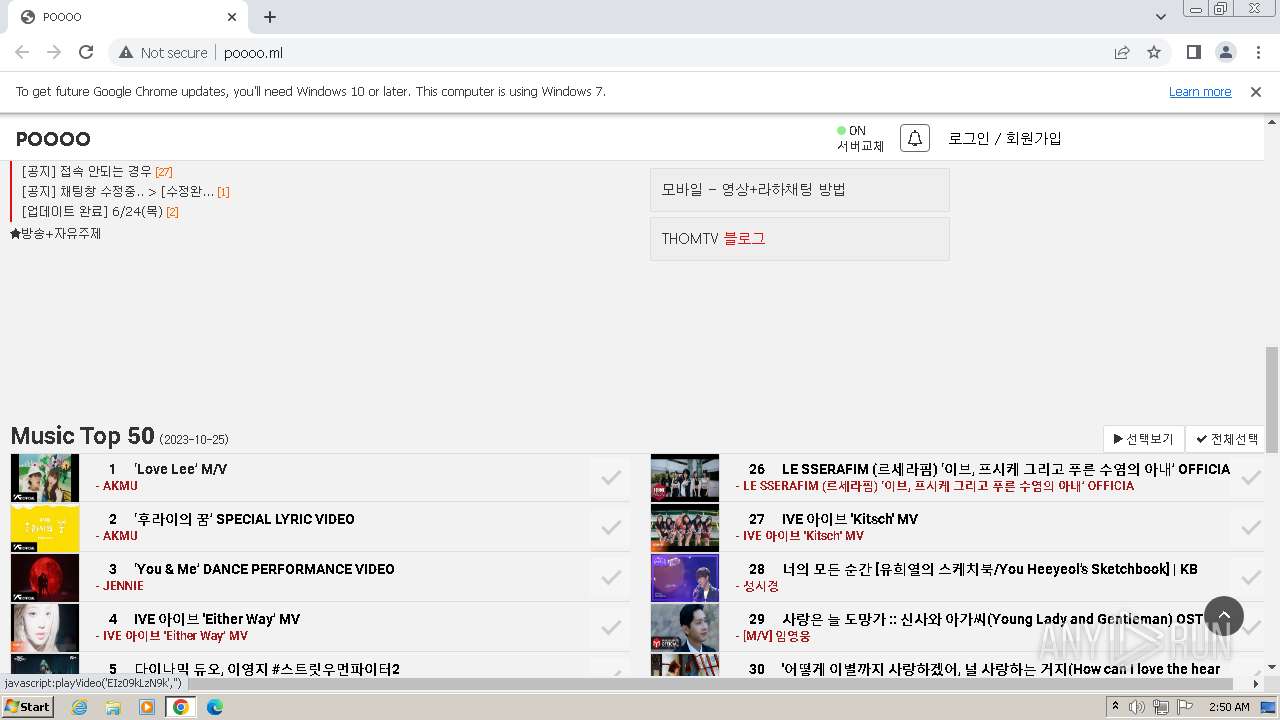The width and height of the screenshot is (1280, 720).
Task: Click the 선택보기 play selected button
Action: pyautogui.click(x=1144, y=439)
